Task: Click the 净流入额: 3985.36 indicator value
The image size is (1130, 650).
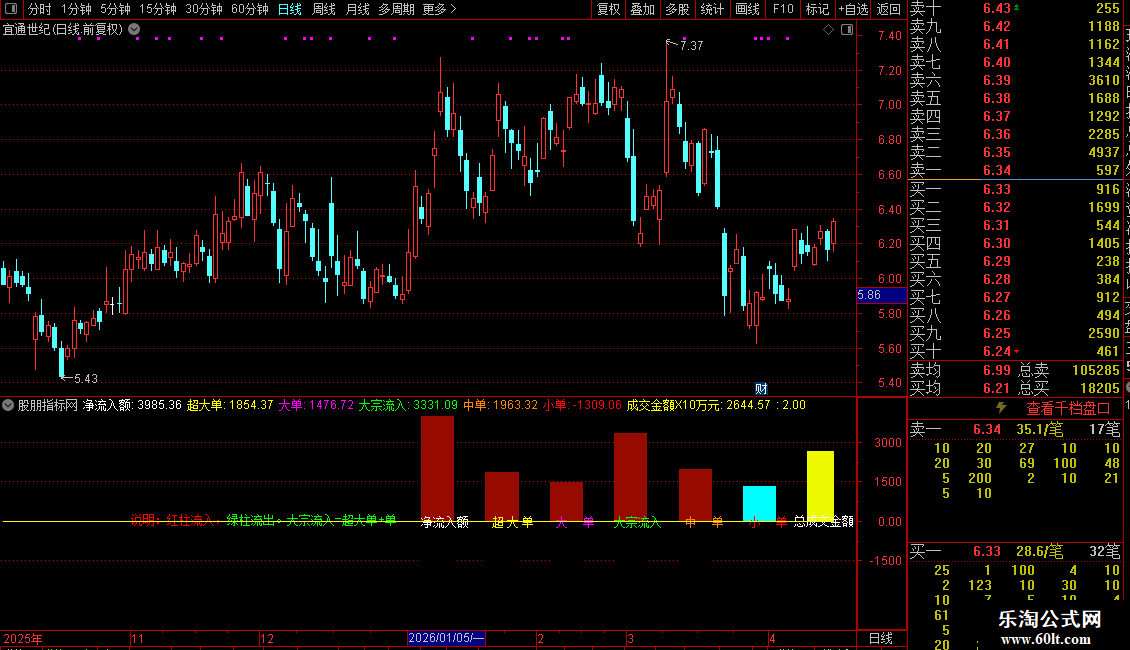Action: [132, 405]
